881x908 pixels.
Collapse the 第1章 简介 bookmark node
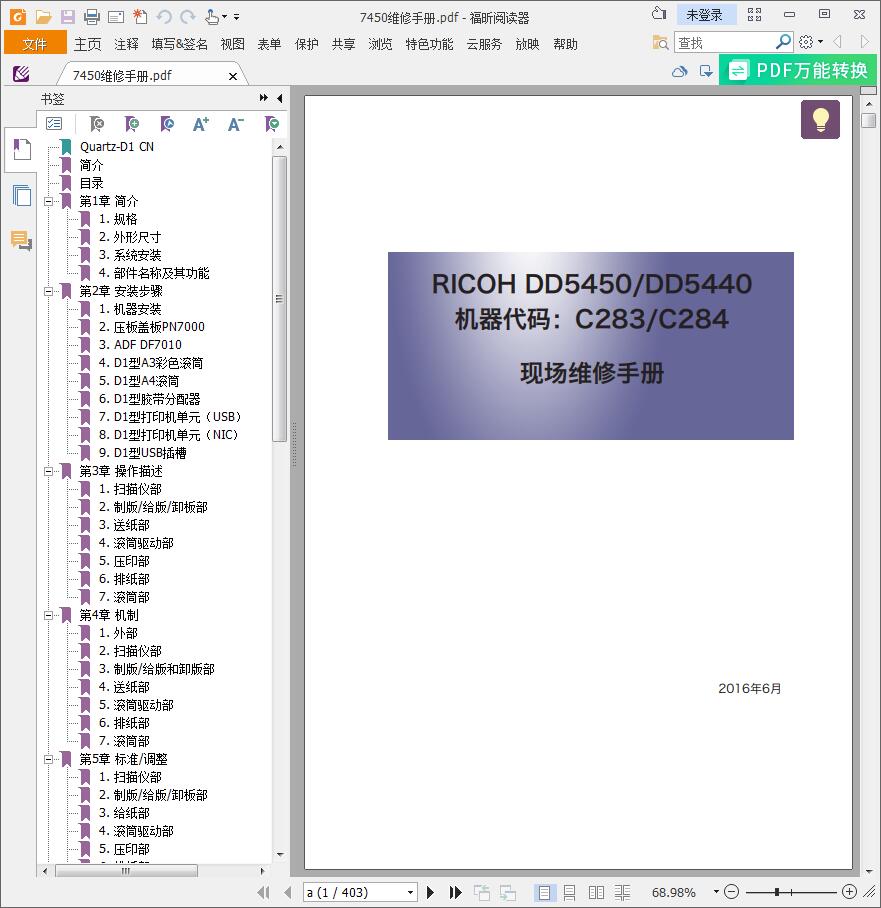click(49, 202)
